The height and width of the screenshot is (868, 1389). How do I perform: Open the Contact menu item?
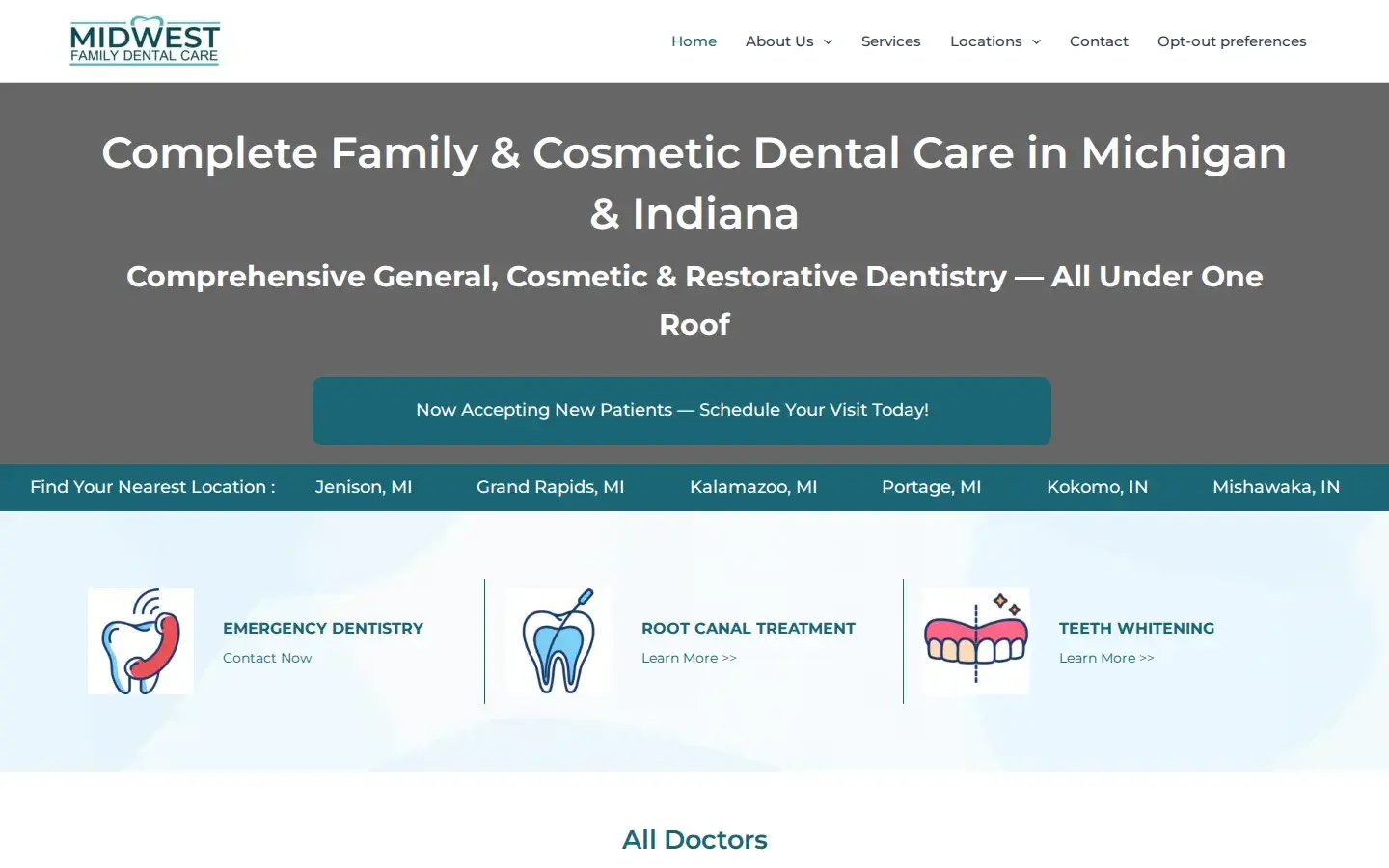[x=1099, y=41]
